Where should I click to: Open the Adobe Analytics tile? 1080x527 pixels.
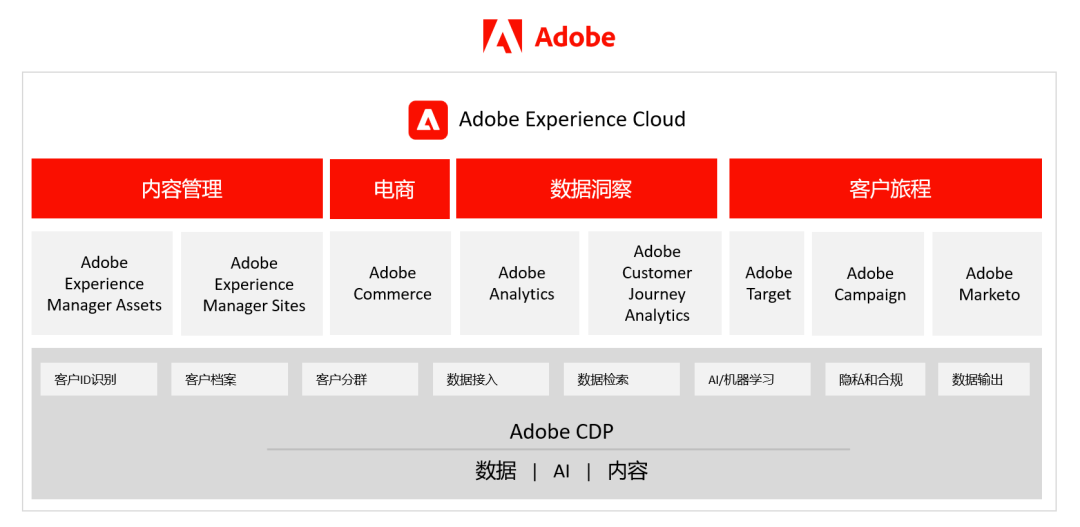(520, 284)
